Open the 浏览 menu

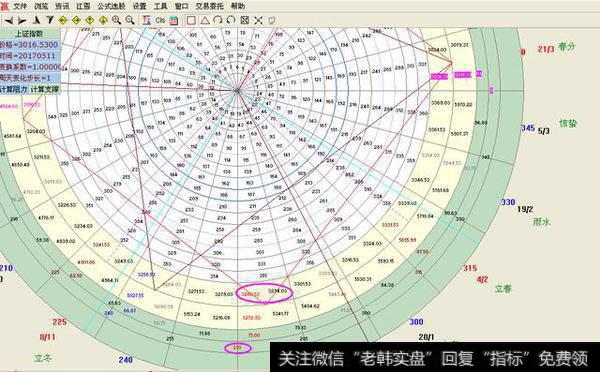tap(41, 6)
